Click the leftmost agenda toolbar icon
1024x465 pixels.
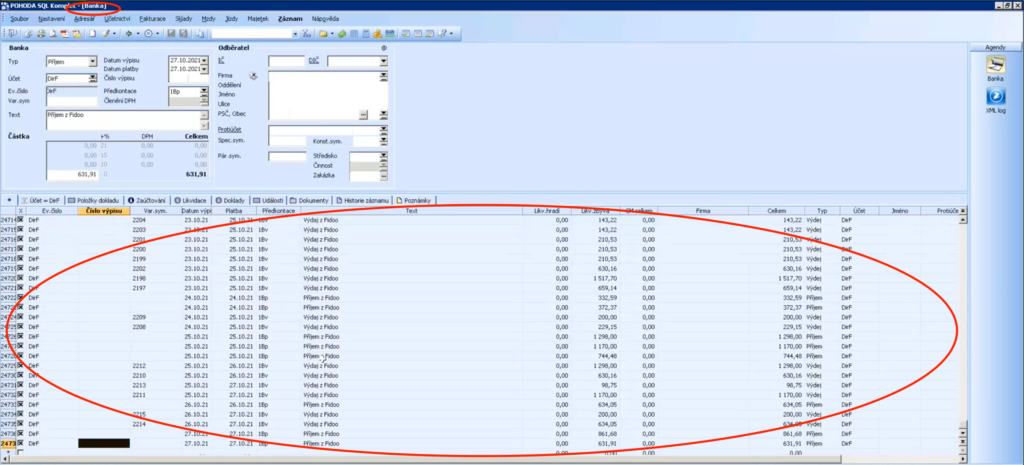[x=12, y=33]
